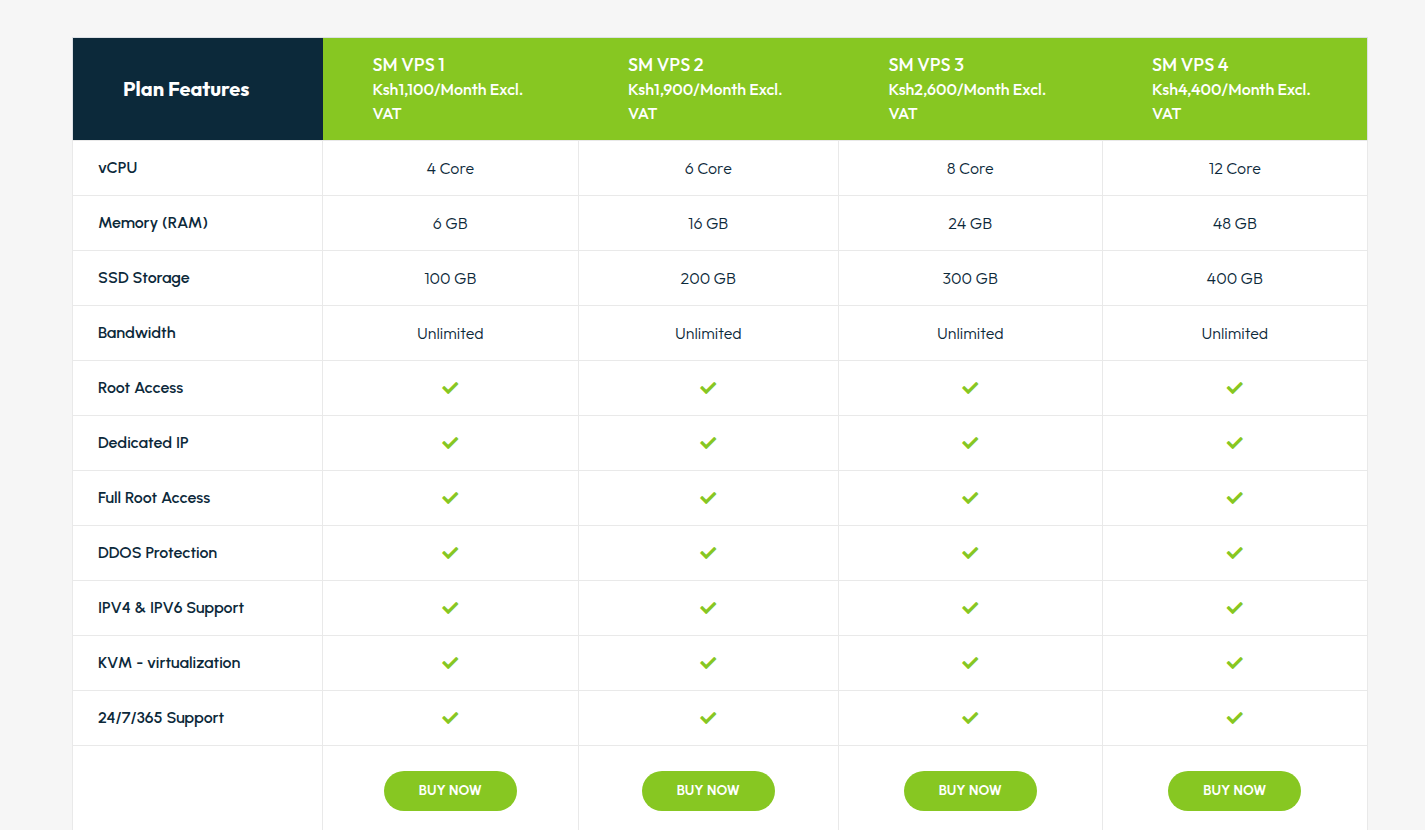Click Full Root Access checkmark for SM VPS 4

(x=1235, y=498)
